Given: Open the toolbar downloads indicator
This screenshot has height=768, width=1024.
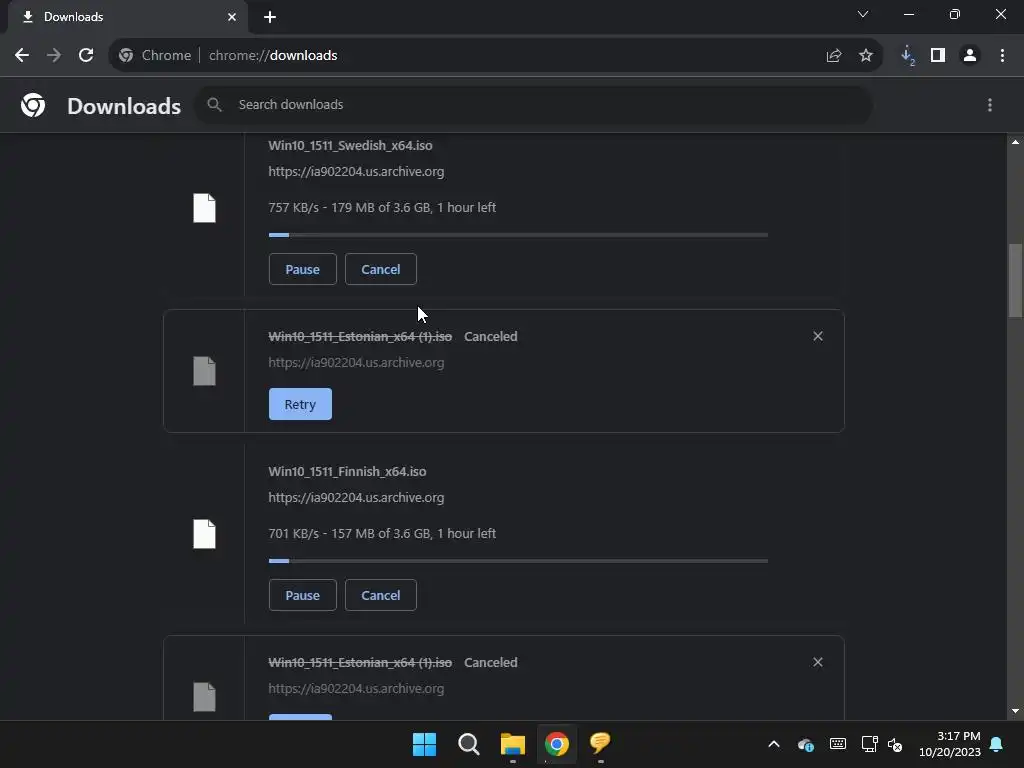Looking at the screenshot, I should (x=907, y=56).
